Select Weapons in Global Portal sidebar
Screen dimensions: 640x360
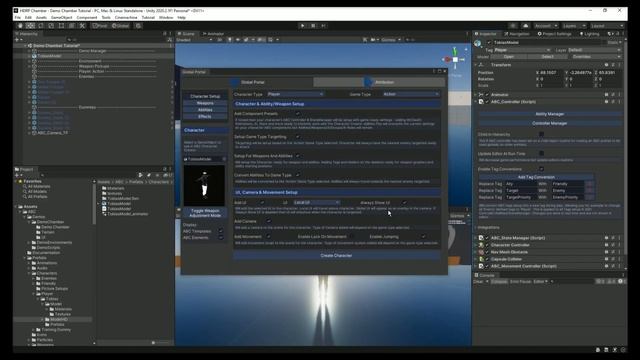pos(205,103)
